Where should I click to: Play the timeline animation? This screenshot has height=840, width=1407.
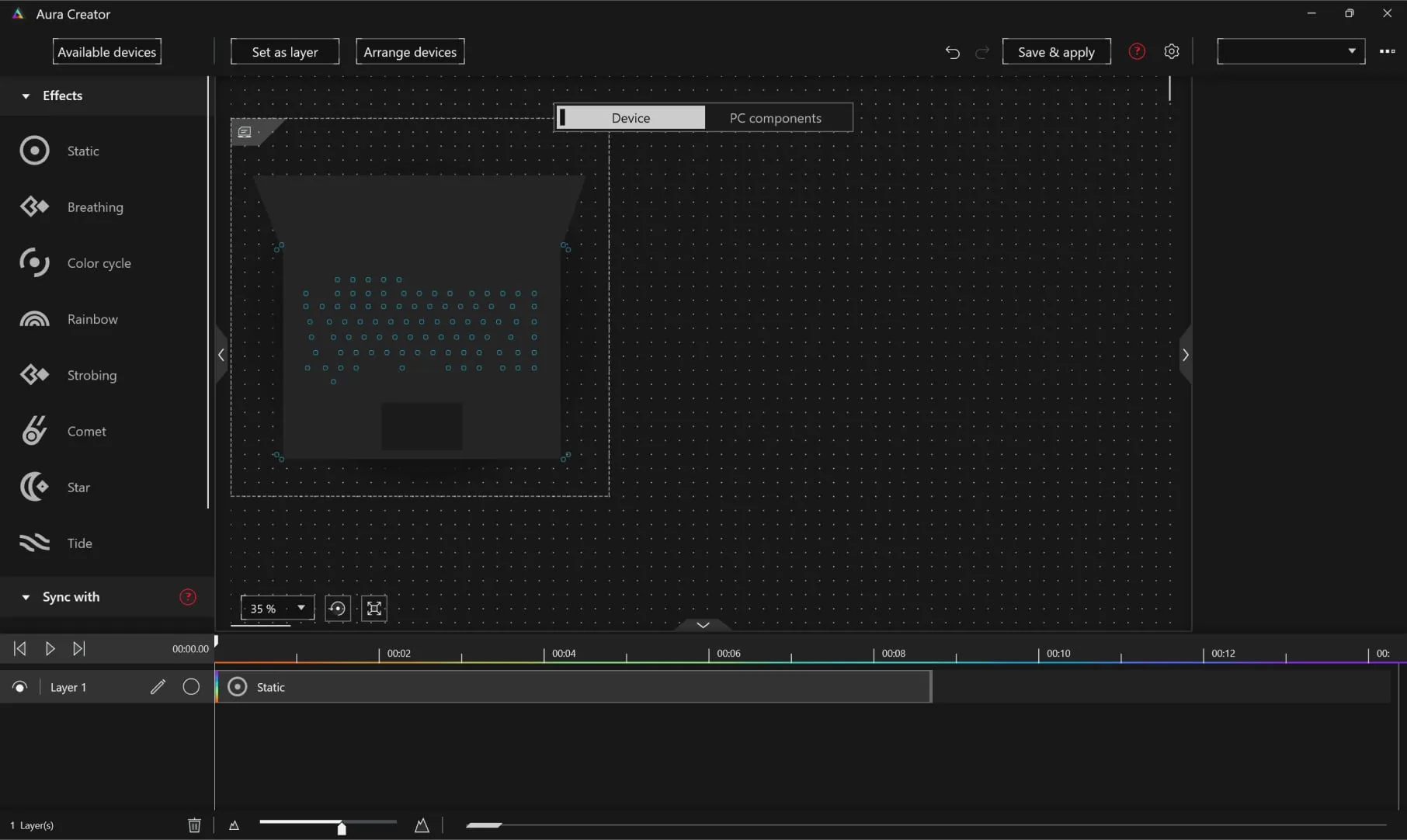(50, 648)
